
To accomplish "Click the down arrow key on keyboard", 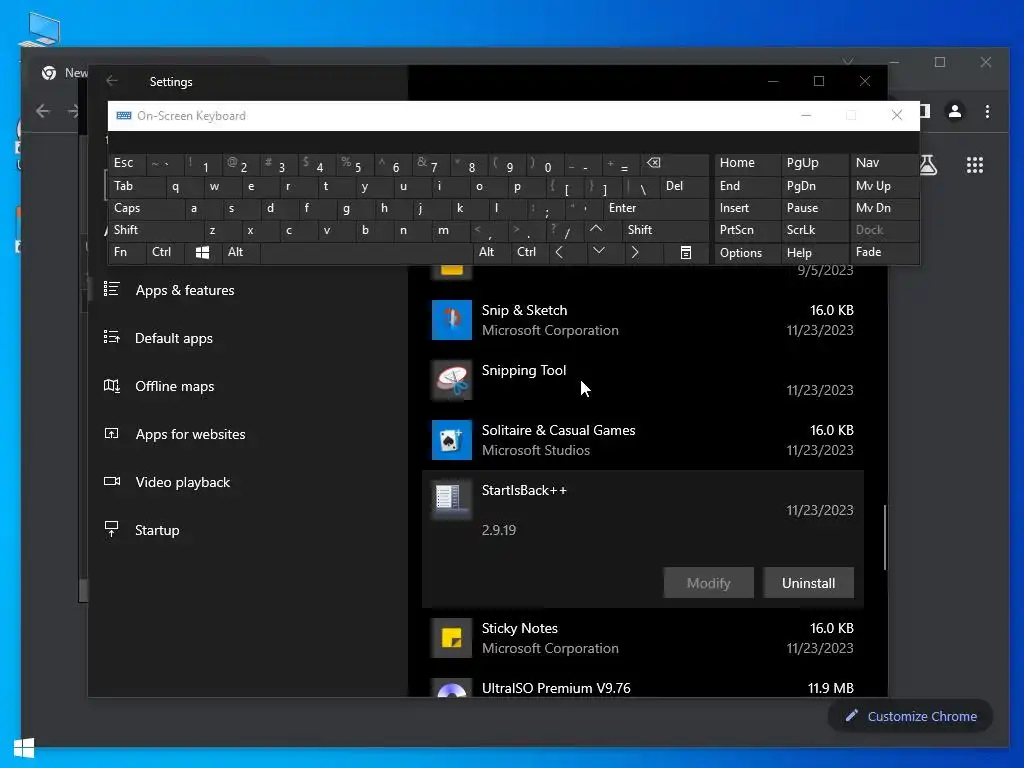I will point(598,251).
